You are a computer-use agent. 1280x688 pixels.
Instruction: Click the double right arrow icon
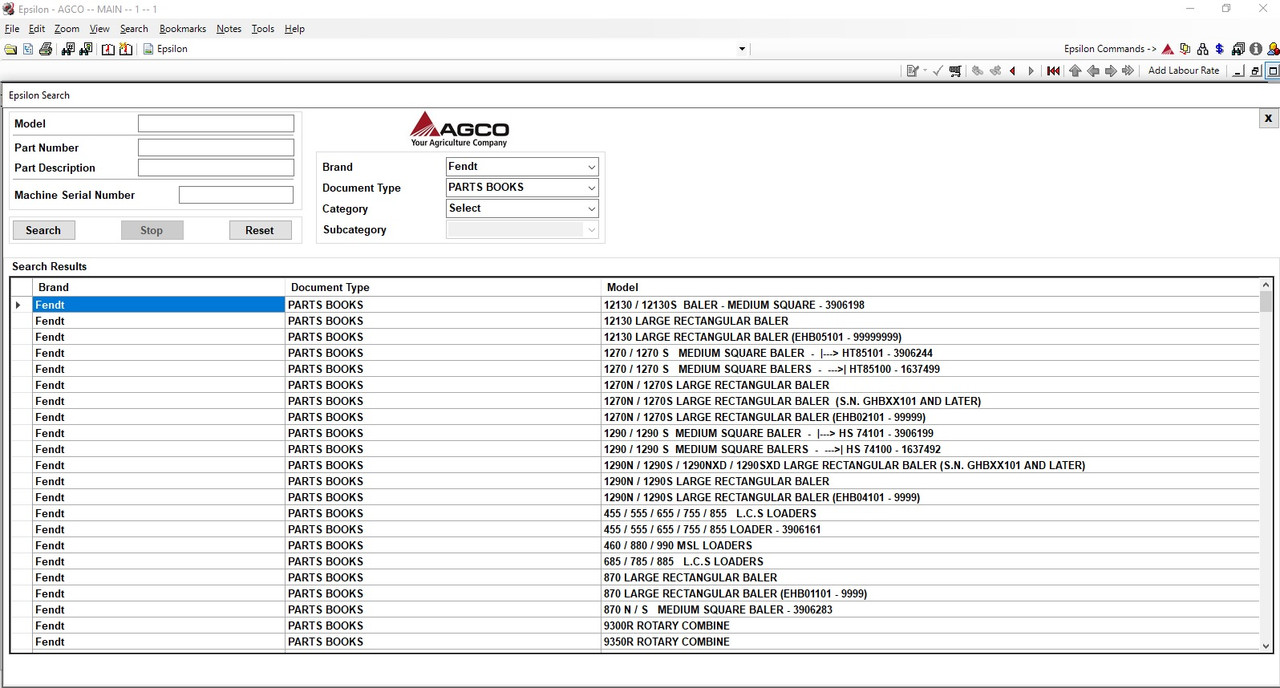(1128, 71)
